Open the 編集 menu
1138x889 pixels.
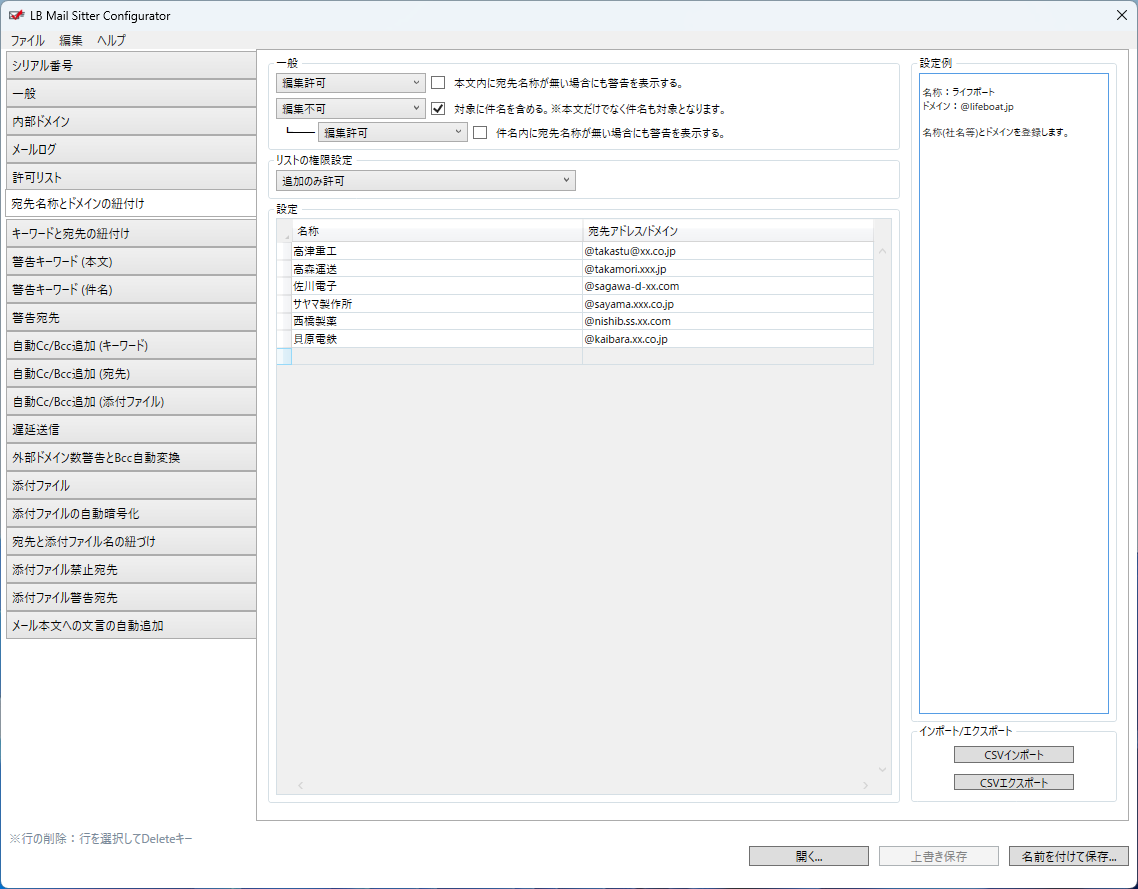point(71,41)
